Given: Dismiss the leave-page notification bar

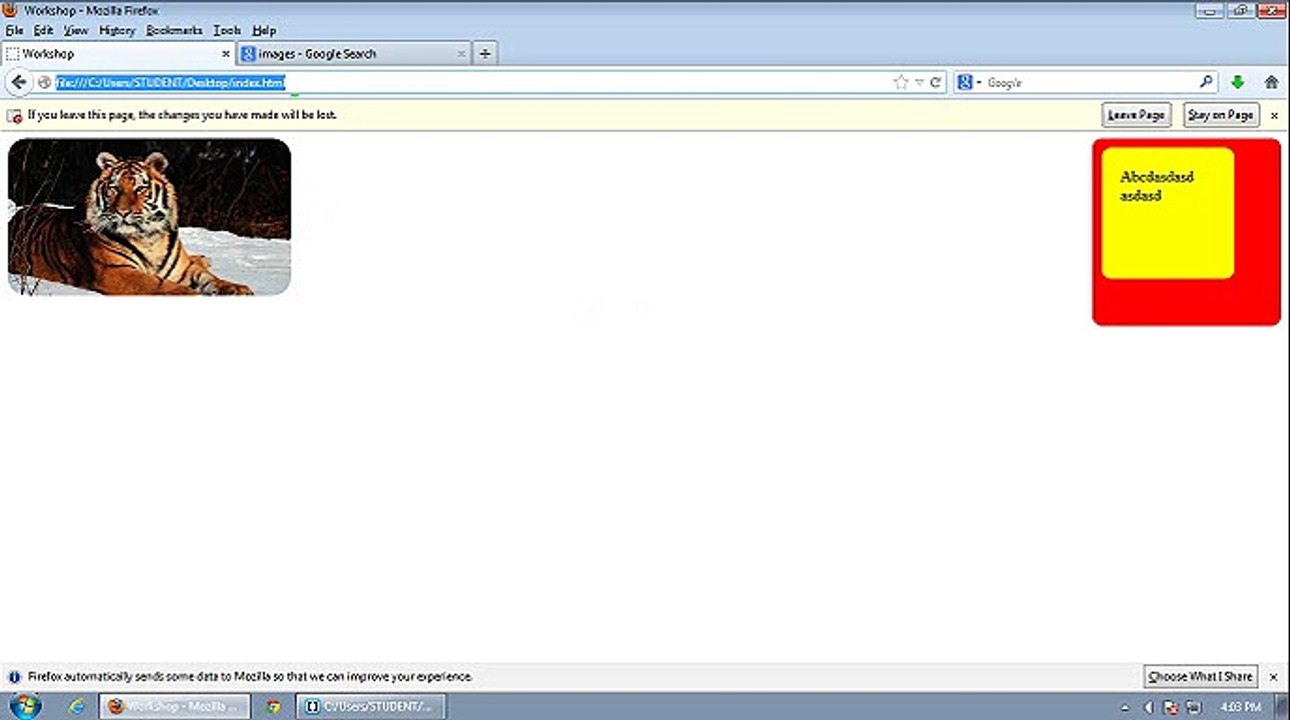Looking at the screenshot, I should tap(1274, 116).
